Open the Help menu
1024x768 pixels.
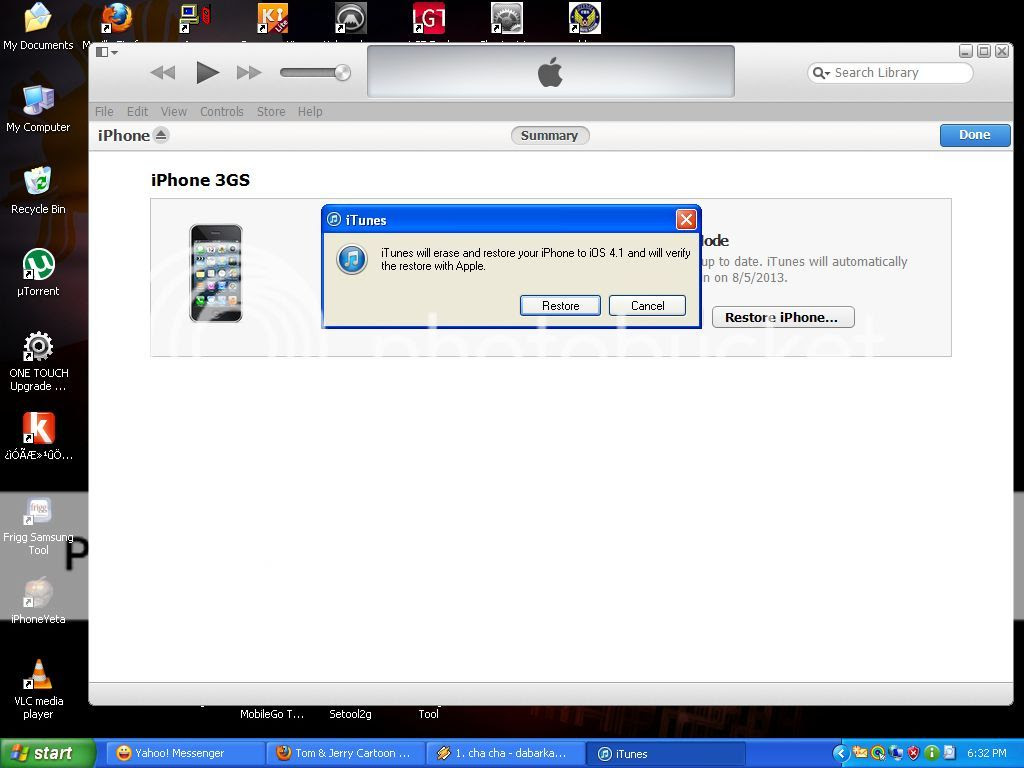coord(310,112)
